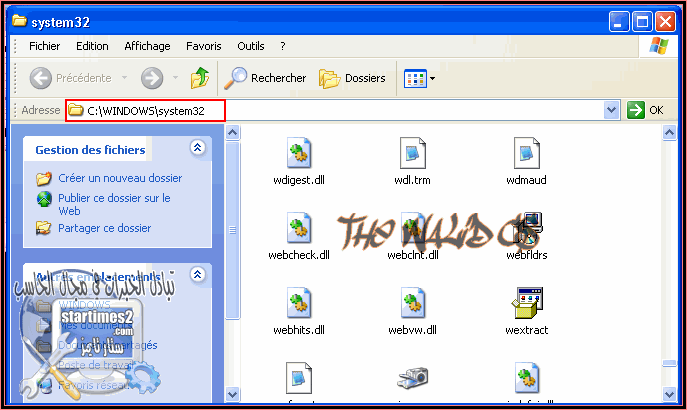Select the webfldrs installer icon
The height and width of the screenshot is (410, 687).
528,228
